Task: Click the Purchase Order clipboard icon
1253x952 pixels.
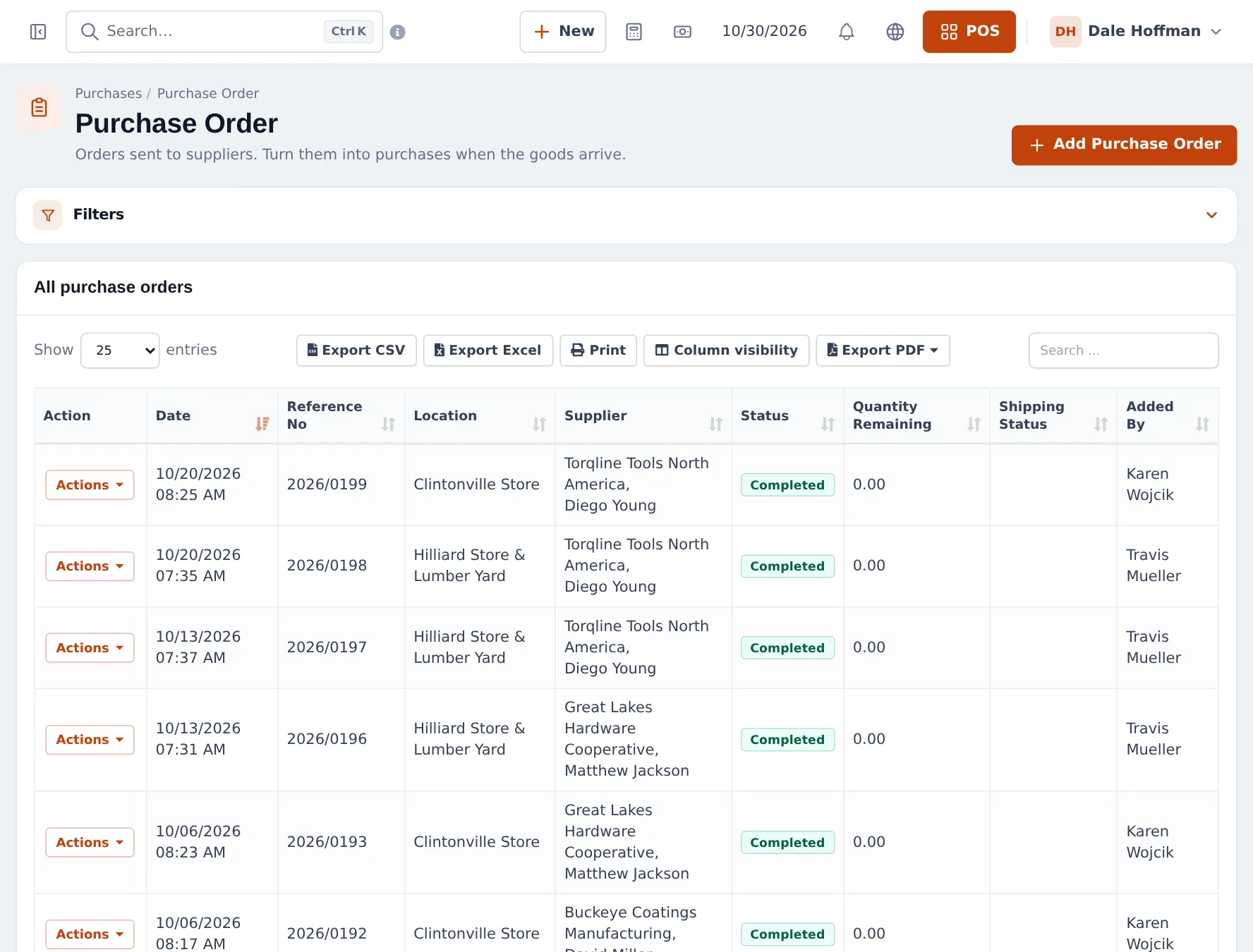Action: click(x=40, y=107)
